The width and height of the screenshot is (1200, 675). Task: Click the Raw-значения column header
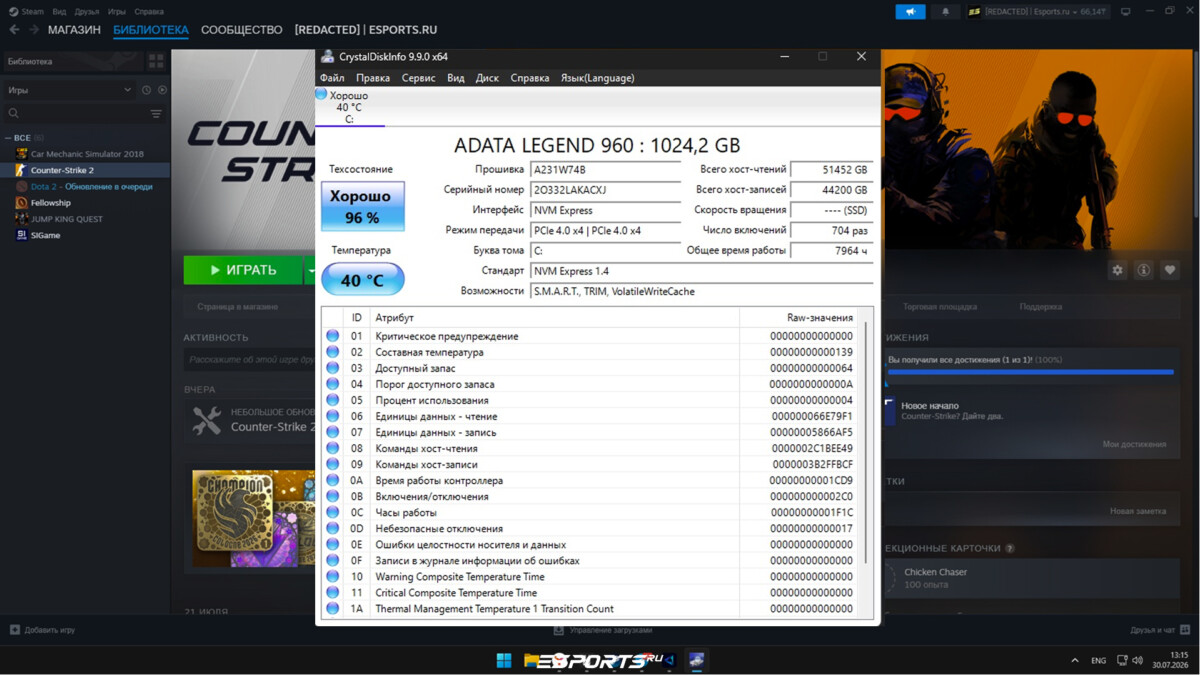(x=800, y=317)
